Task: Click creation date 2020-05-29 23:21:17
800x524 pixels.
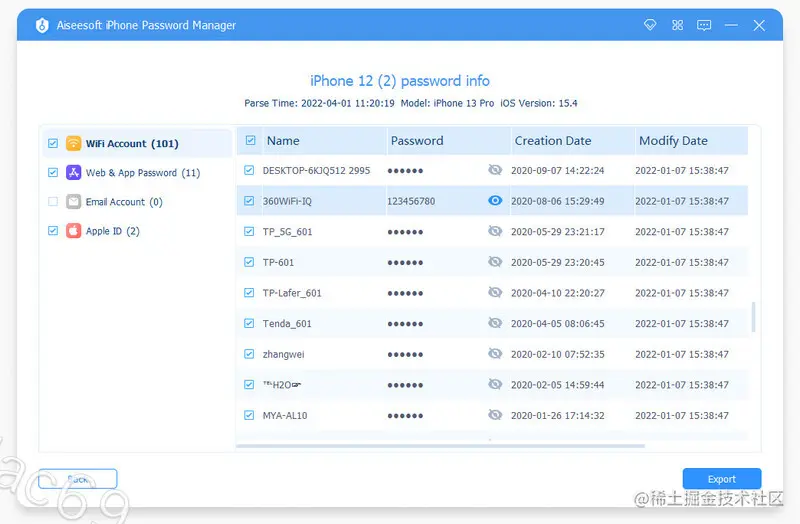Action: point(558,232)
